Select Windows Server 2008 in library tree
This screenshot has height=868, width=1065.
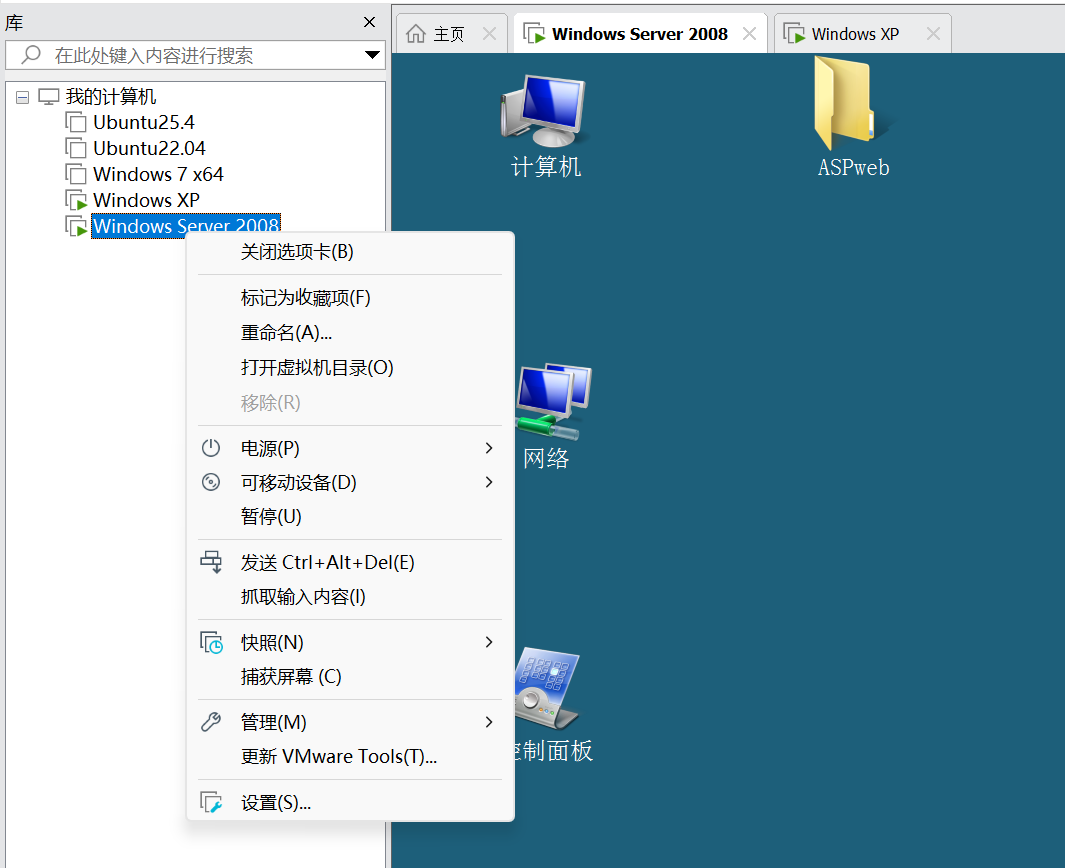coord(185,225)
